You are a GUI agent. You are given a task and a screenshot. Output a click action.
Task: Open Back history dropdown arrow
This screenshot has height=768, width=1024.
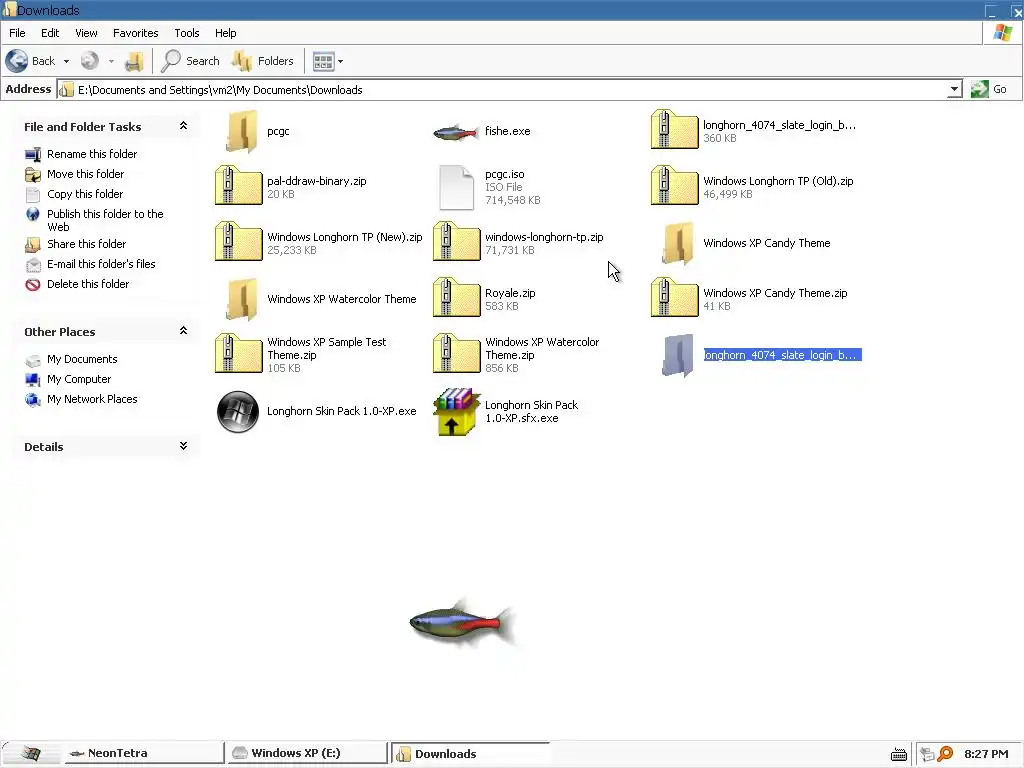click(x=66, y=61)
